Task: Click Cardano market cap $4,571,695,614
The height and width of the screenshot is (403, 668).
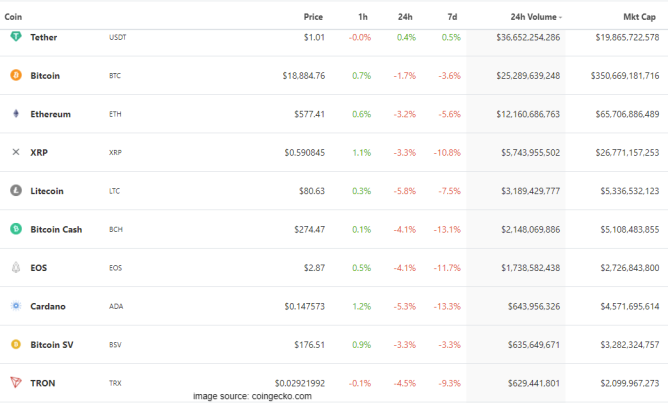Action: tap(630, 306)
